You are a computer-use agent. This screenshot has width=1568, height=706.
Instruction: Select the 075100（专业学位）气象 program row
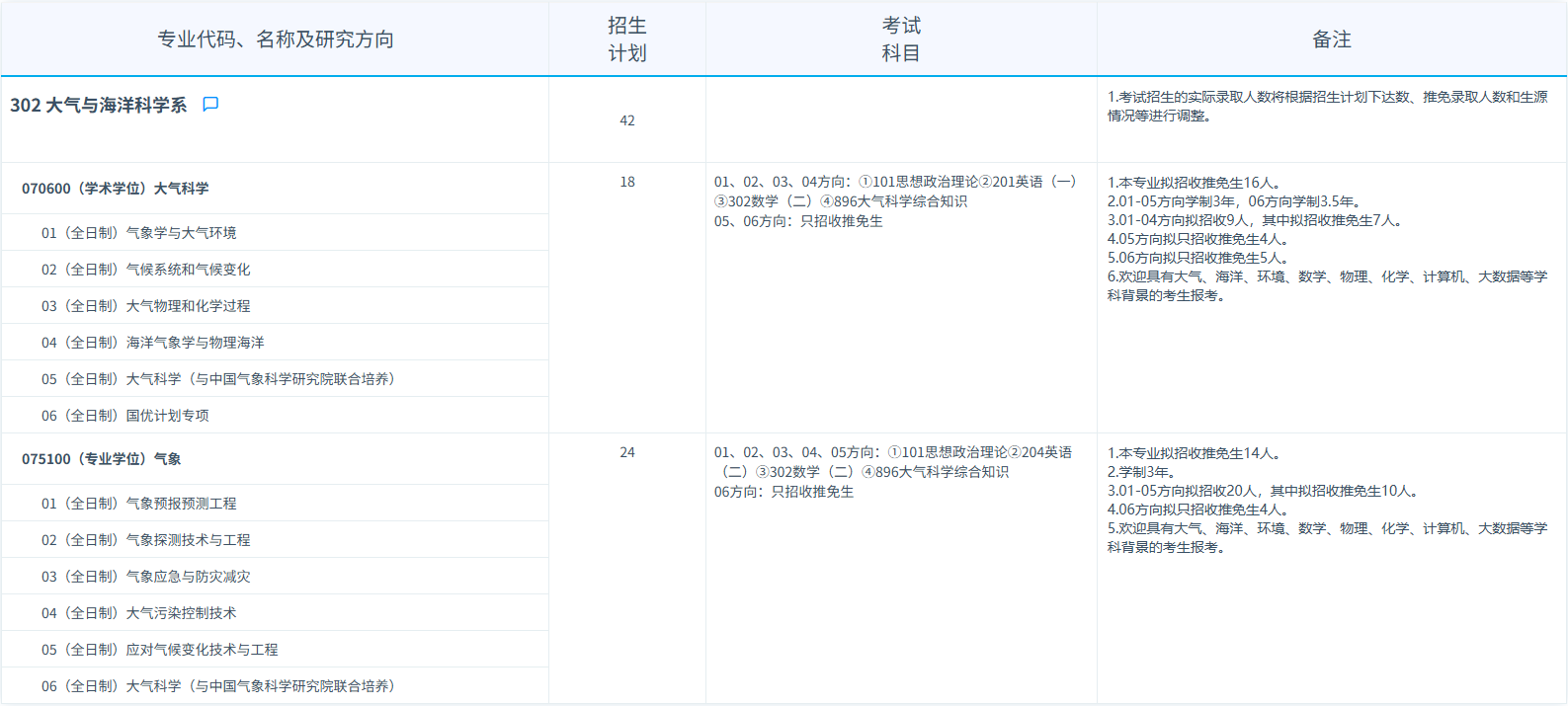coord(102,459)
